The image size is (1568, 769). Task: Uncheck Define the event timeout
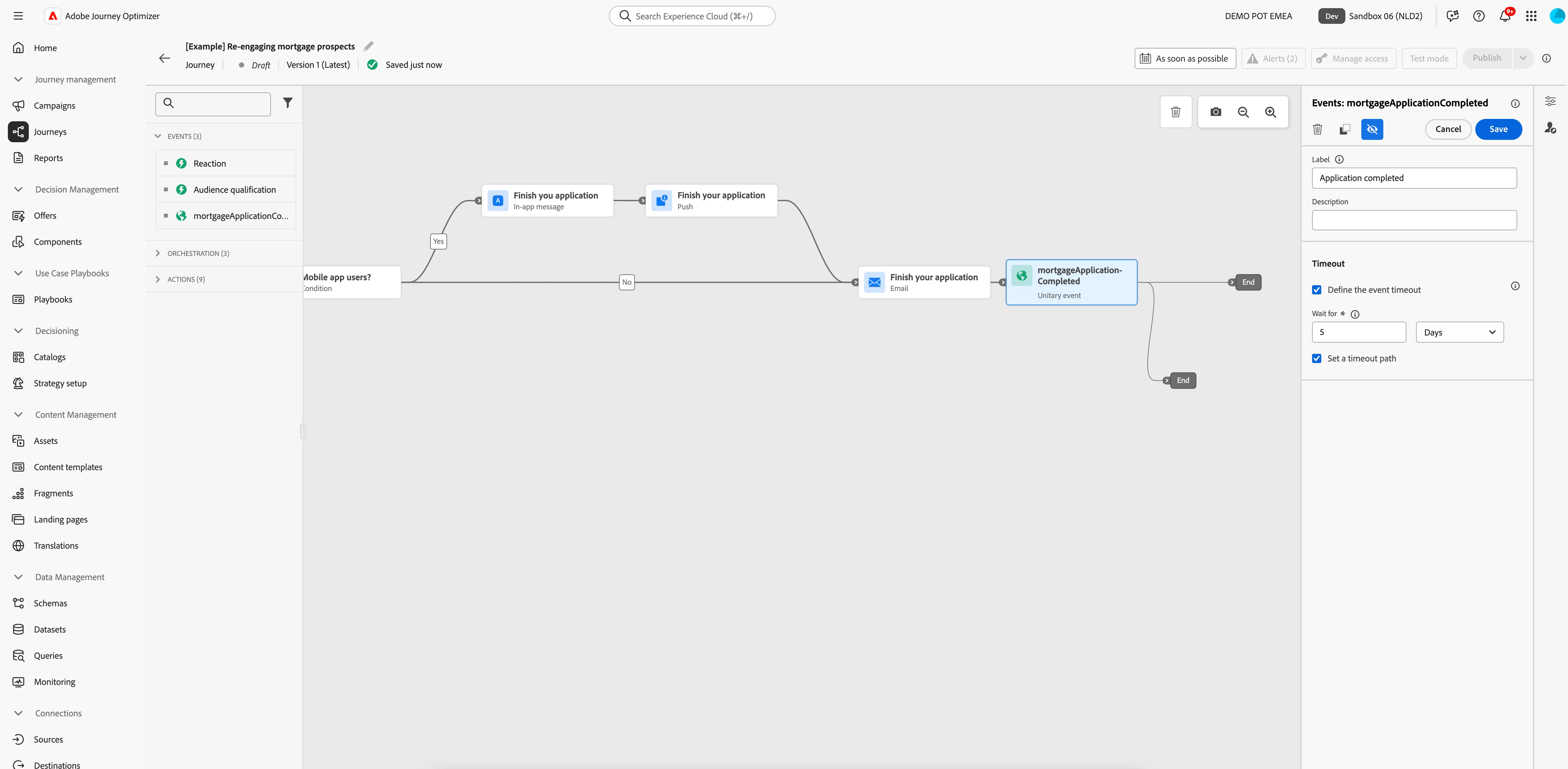[x=1317, y=290]
